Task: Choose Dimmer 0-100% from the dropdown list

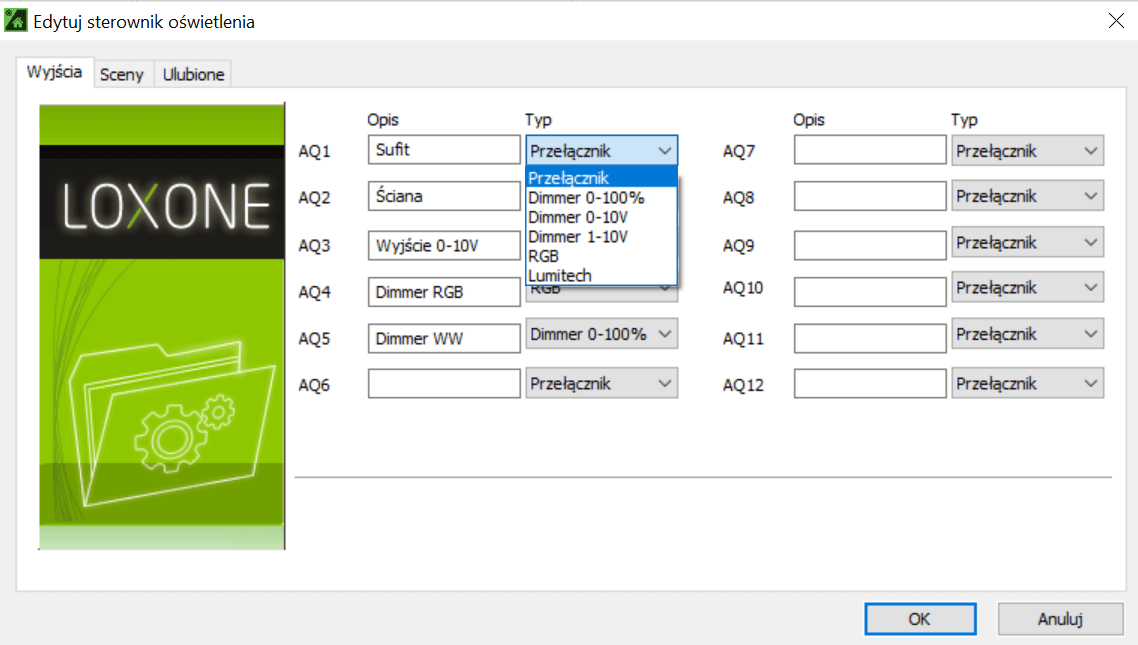Action: click(586, 198)
